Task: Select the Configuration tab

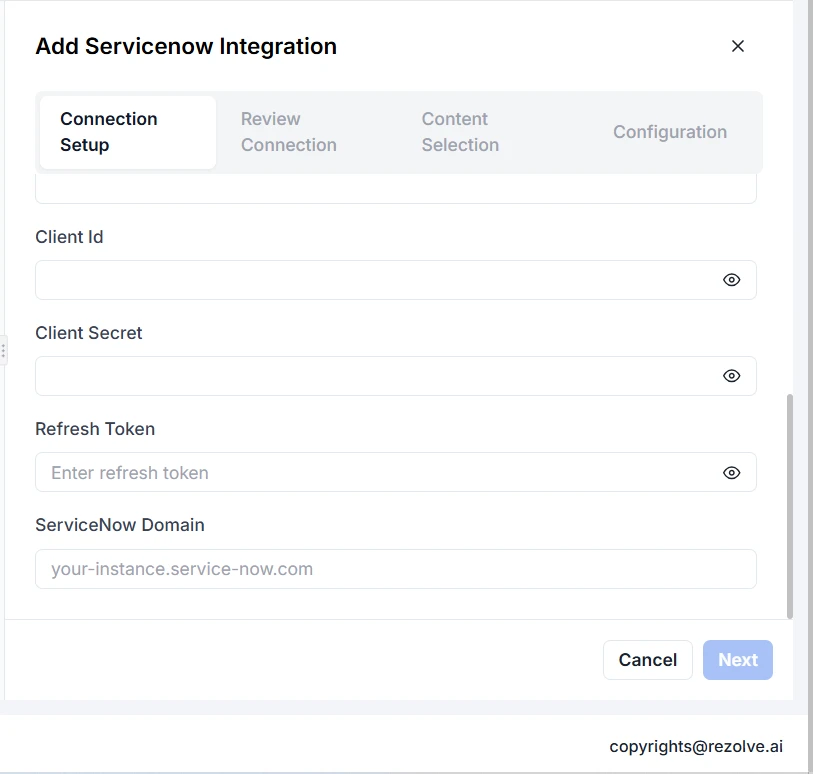Action: click(669, 132)
